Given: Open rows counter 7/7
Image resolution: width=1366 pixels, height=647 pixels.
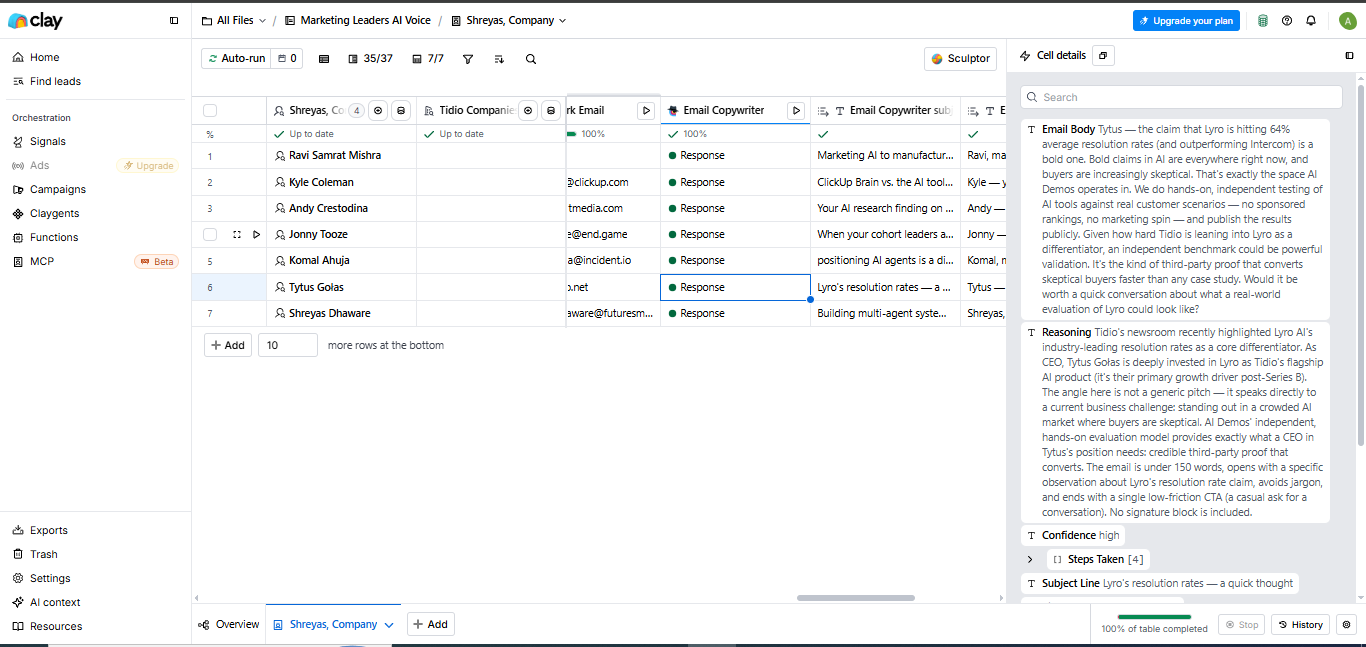Looking at the screenshot, I should point(428,59).
